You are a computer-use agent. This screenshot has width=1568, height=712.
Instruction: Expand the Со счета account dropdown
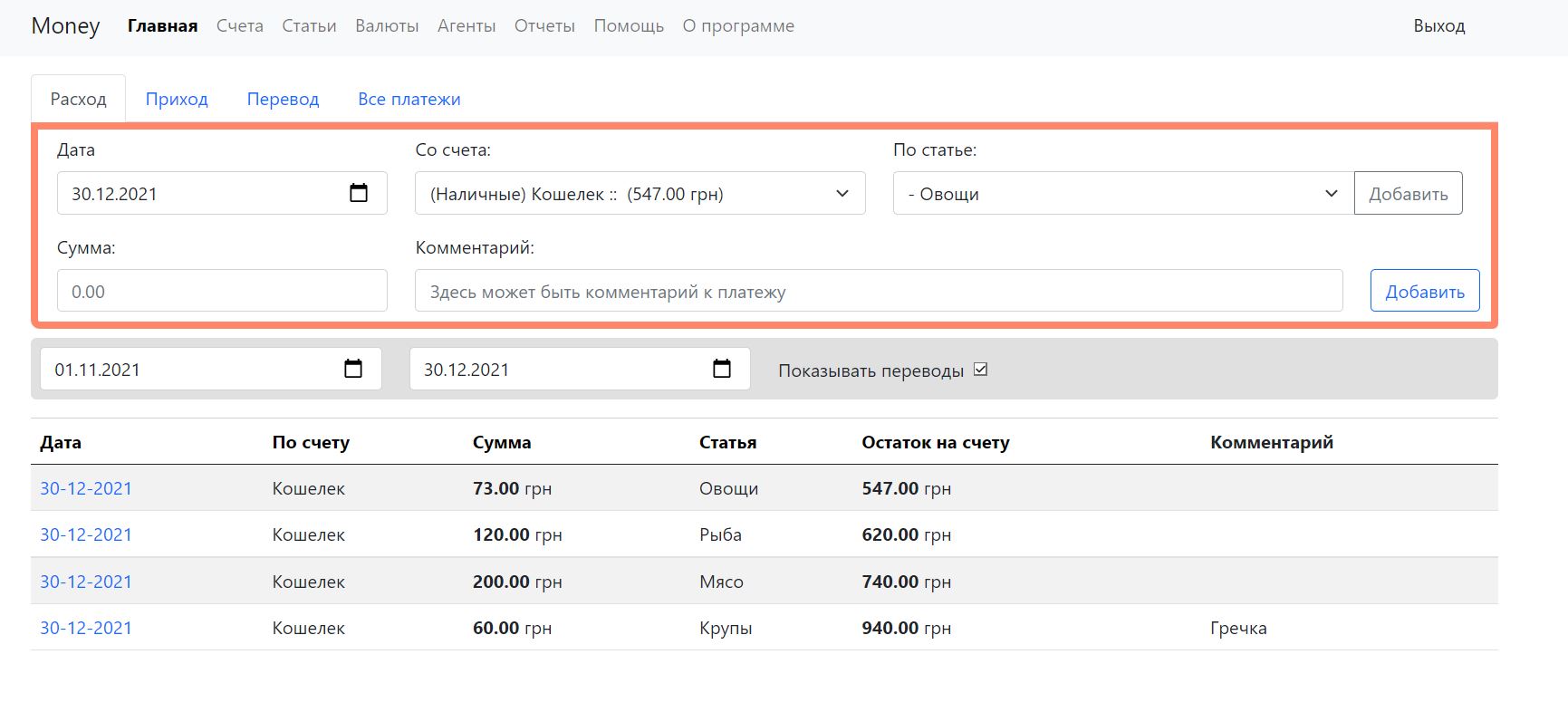tap(640, 194)
